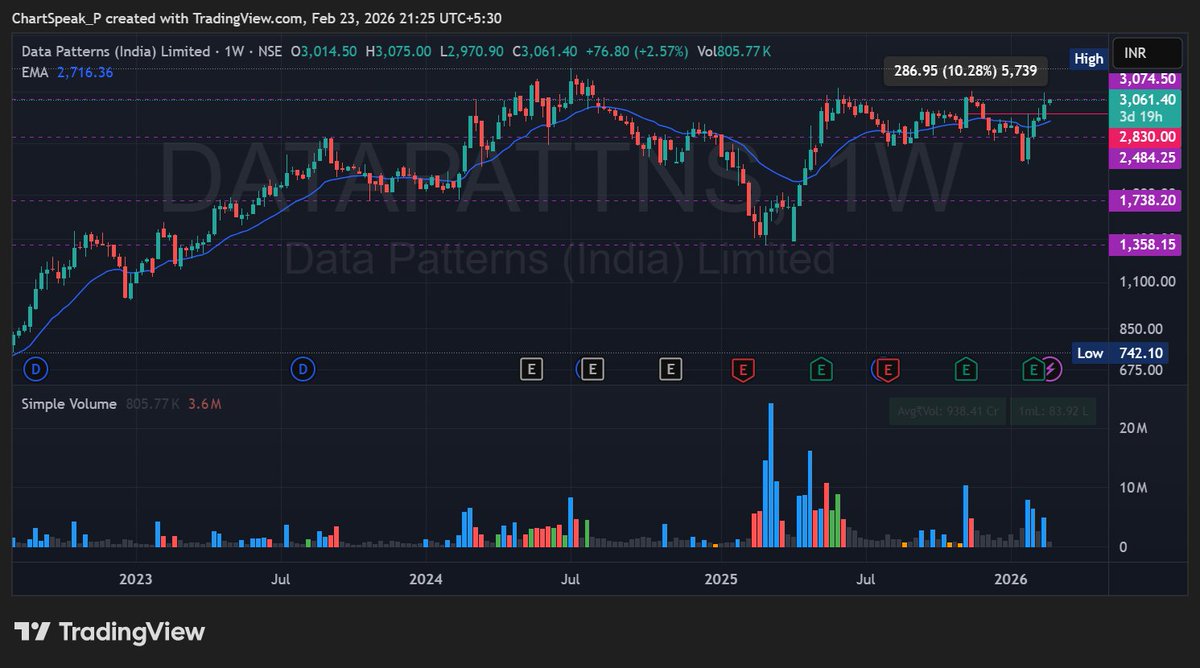Viewport: 1200px width, 668px height.
Task: Open the first white E earnings icon
Action: click(x=531, y=369)
